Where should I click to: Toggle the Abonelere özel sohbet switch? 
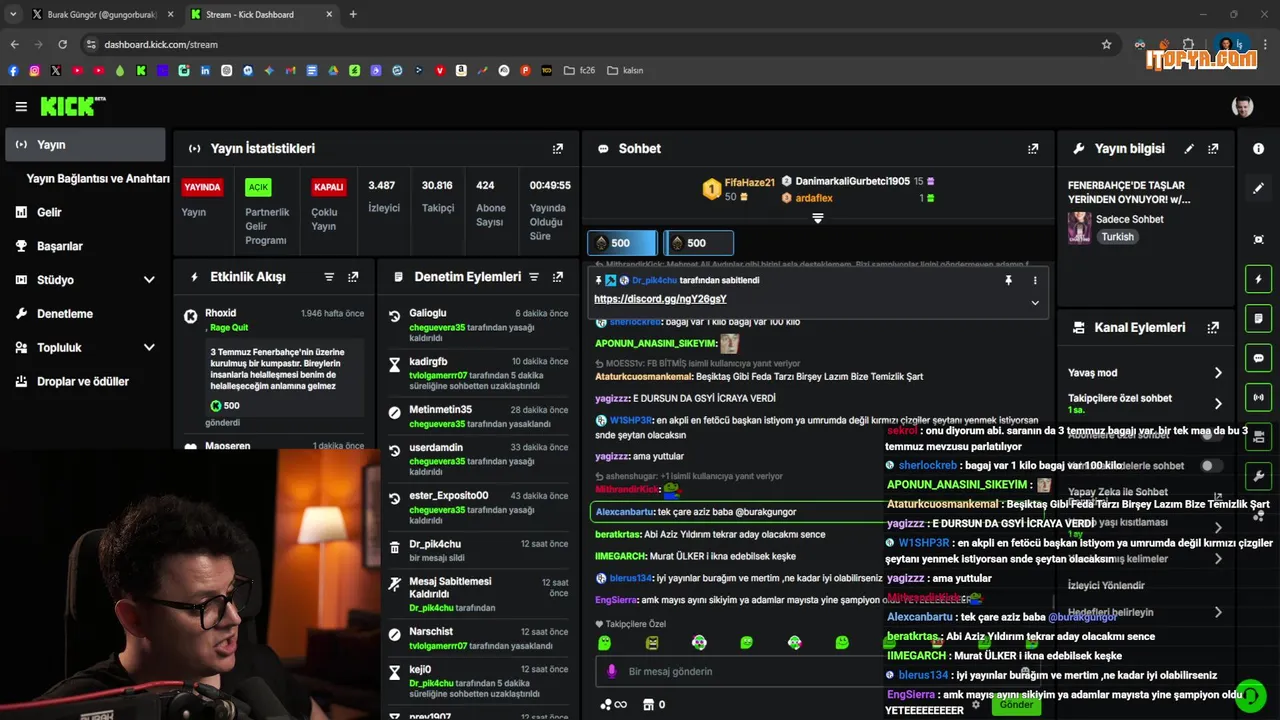1211,435
